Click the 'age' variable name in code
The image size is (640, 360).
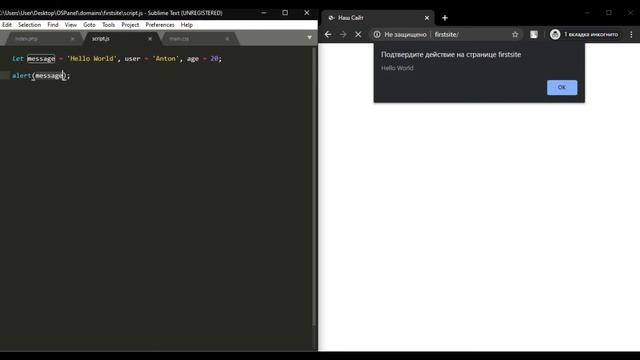[x=193, y=59]
